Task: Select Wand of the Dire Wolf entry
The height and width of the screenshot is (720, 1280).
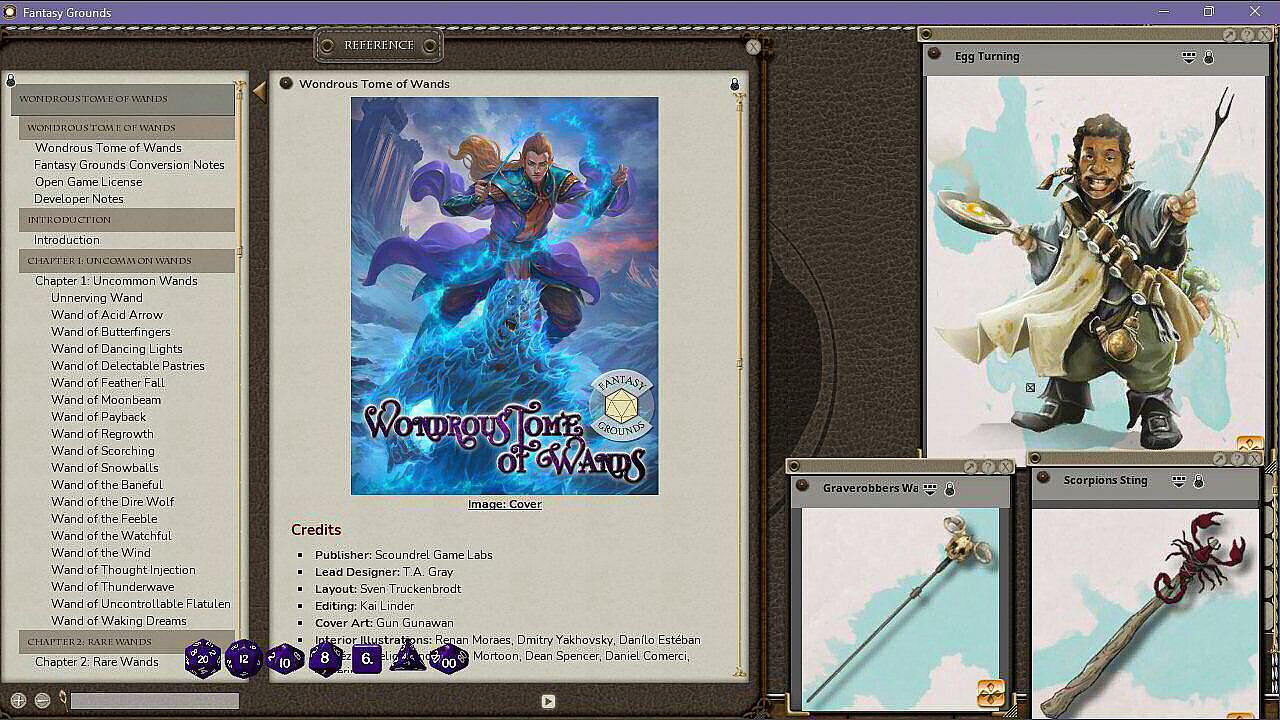Action: click(x=113, y=502)
